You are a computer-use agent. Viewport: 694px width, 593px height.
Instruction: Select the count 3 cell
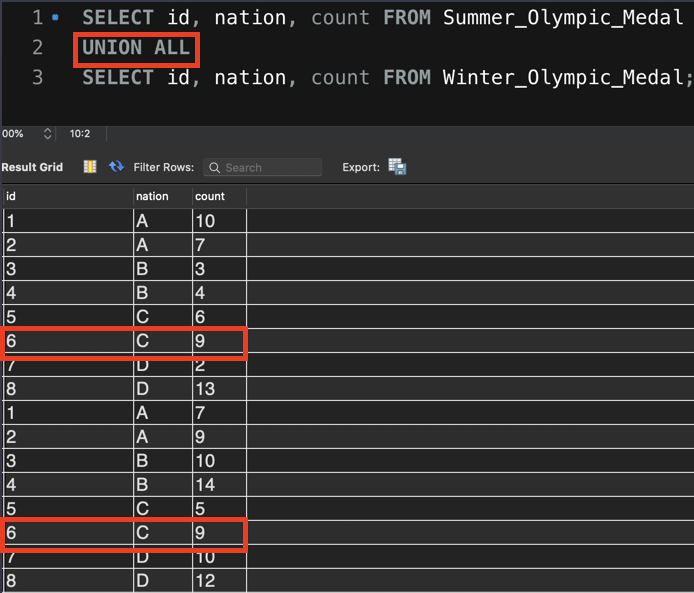pos(220,269)
